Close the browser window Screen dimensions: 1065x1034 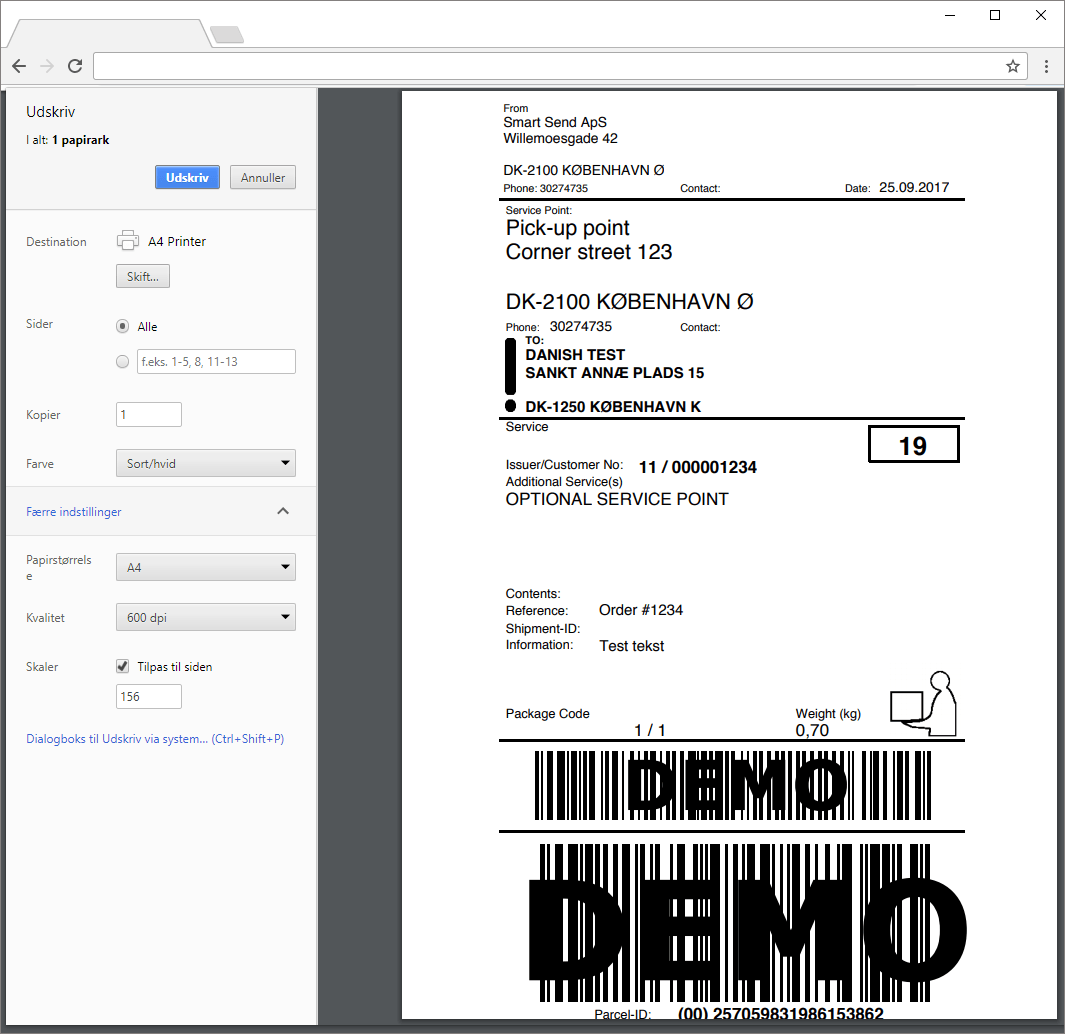coord(1040,15)
